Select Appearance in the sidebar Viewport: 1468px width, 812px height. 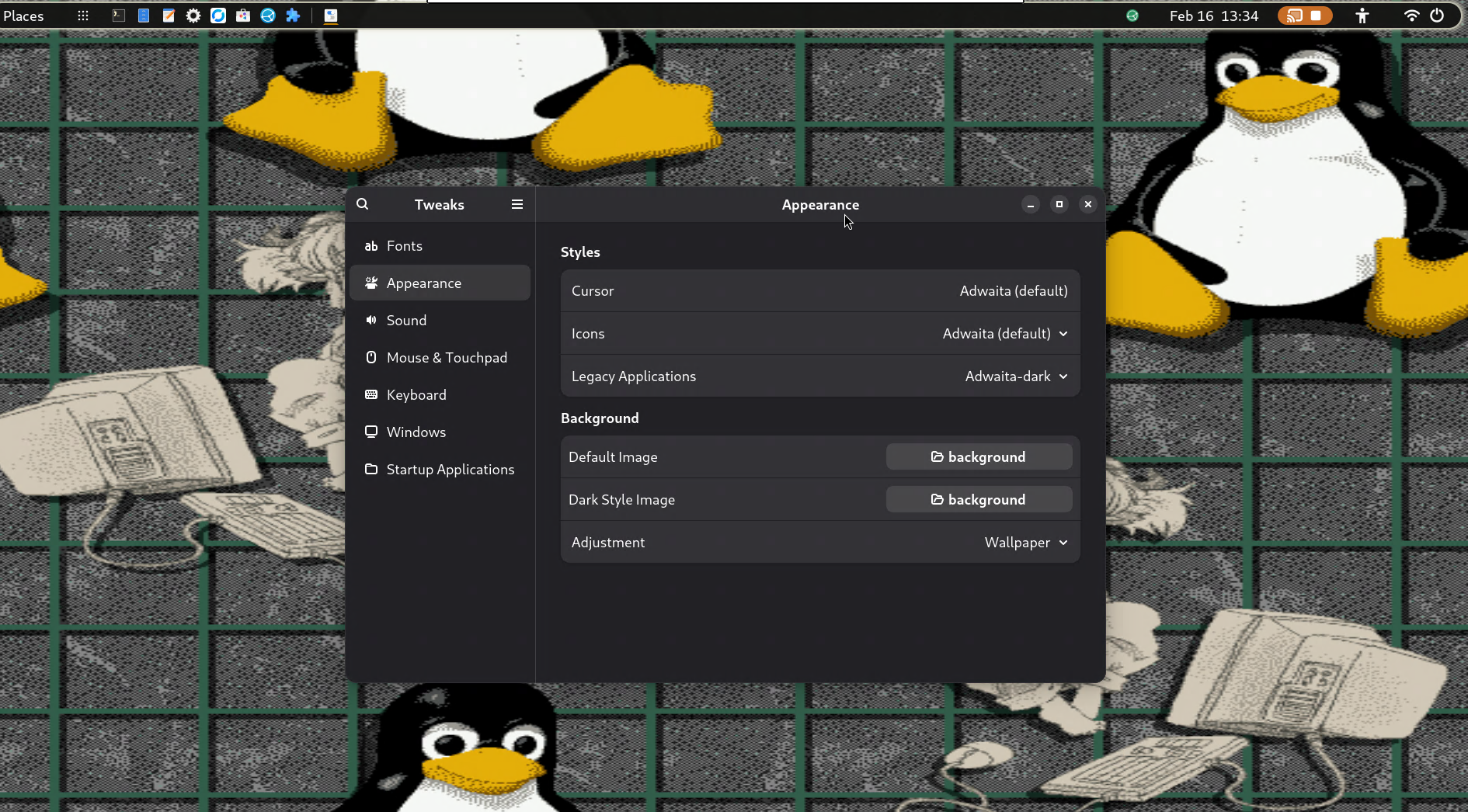[x=440, y=283]
